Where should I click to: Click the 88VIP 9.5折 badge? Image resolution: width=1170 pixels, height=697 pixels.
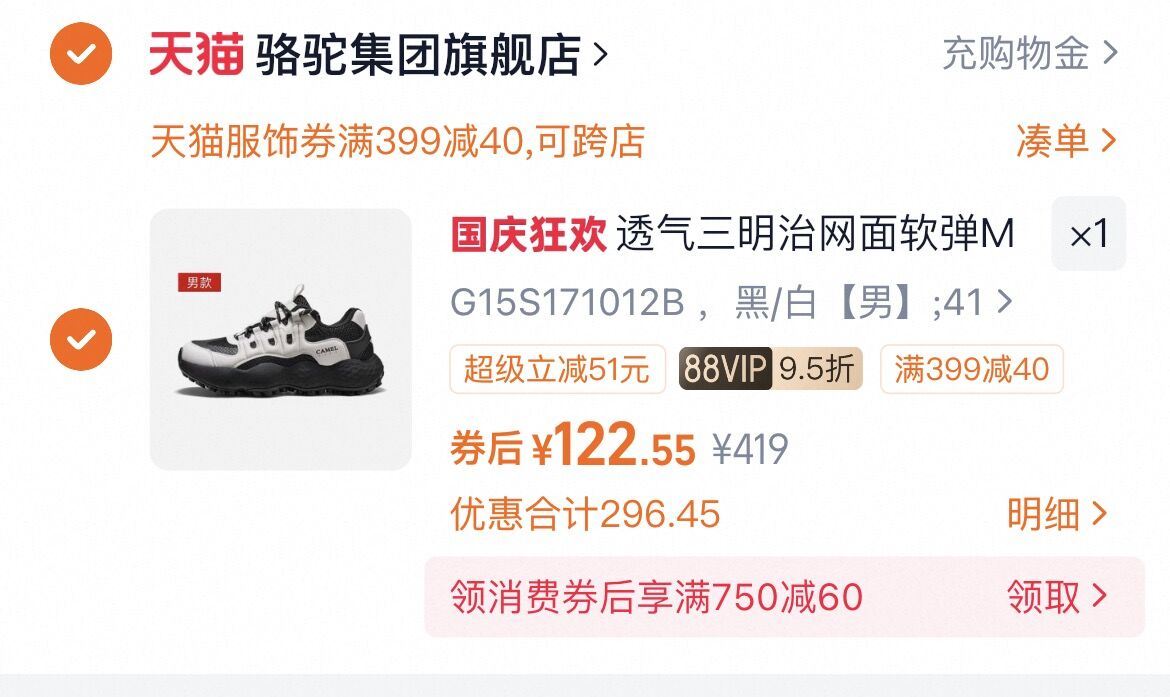(x=771, y=369)
